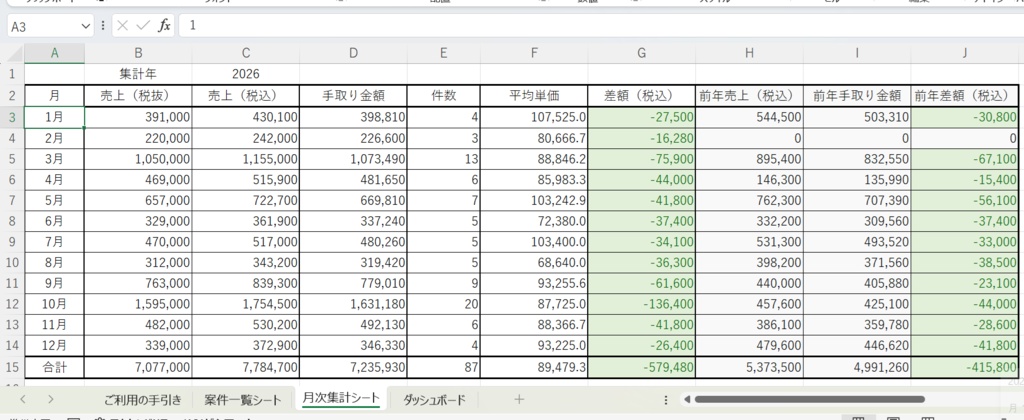
Task: Click cell with year 2026
Action: coord(246,74)
